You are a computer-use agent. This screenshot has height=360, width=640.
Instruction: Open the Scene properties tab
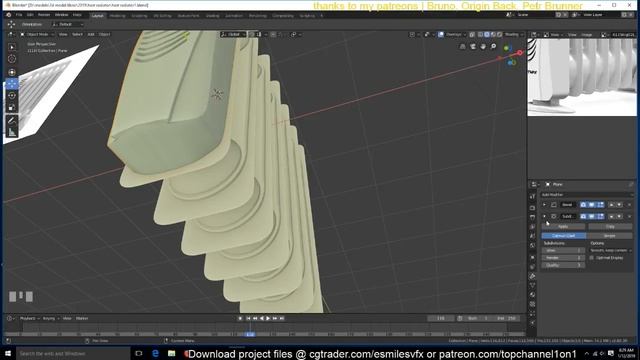[x=532, y=236]
